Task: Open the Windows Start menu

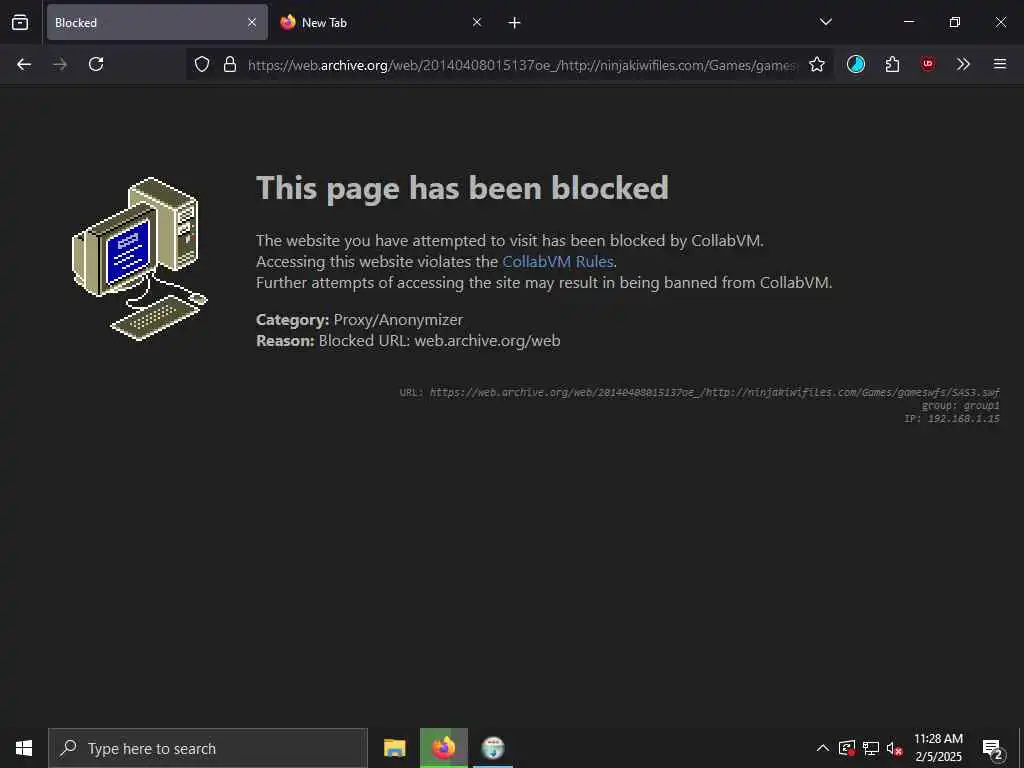Action: pos(24,748)
